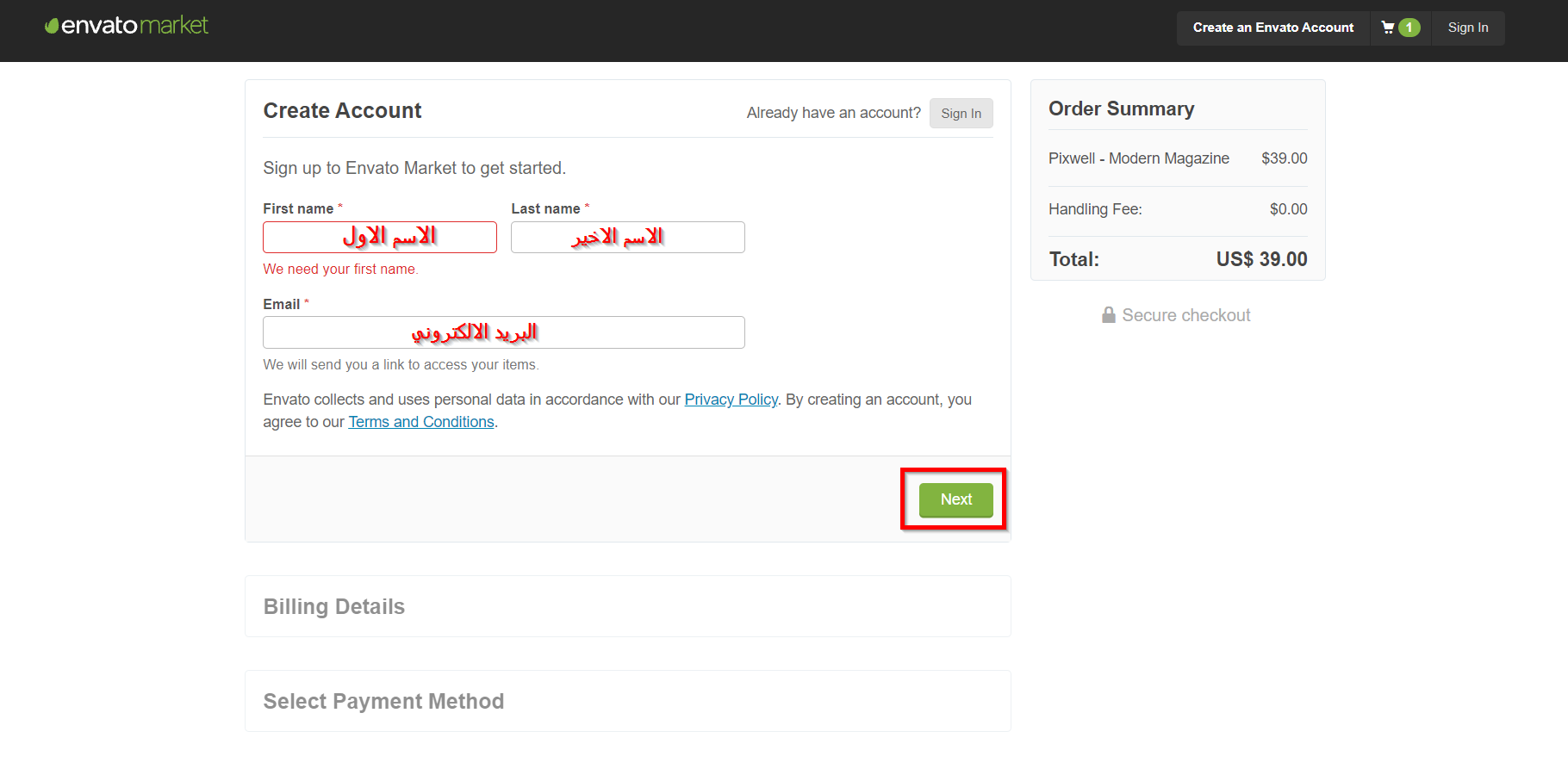This screenshot has width=1568, height=775.
Task: Click the Create Account section heading
Action: 342,111
